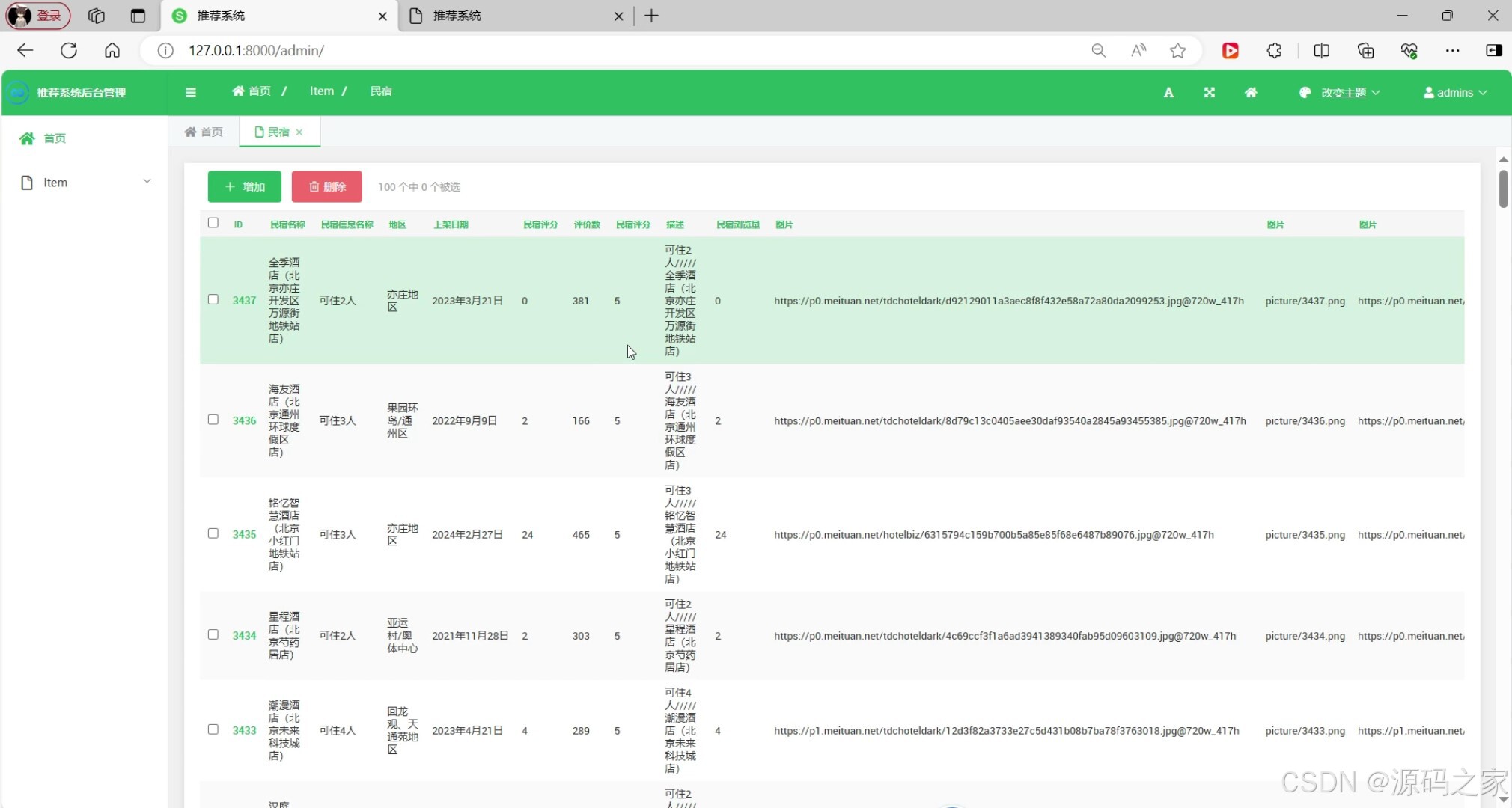Click the green 增加 add button

tap(245, 186)
